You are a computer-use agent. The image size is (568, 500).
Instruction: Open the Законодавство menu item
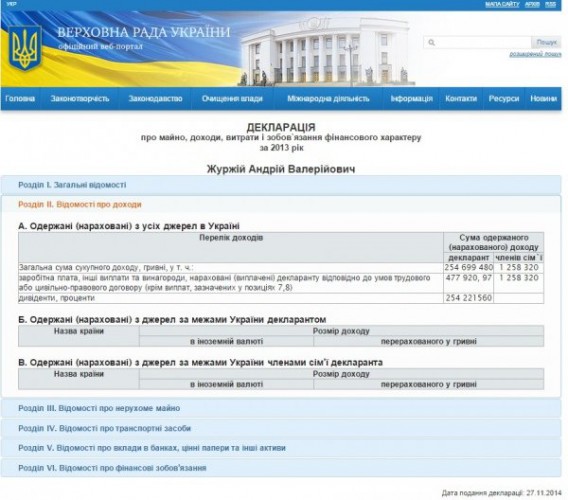coord(155,99)
